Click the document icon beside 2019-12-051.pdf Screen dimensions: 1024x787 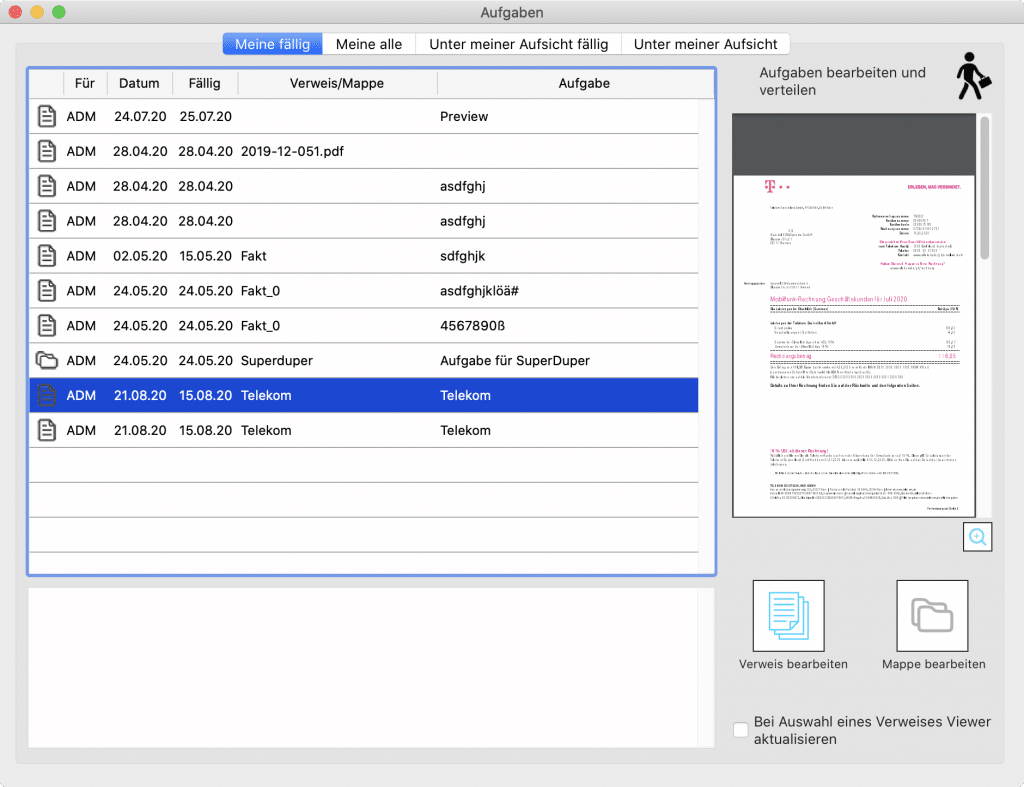[x=46, y=151]
